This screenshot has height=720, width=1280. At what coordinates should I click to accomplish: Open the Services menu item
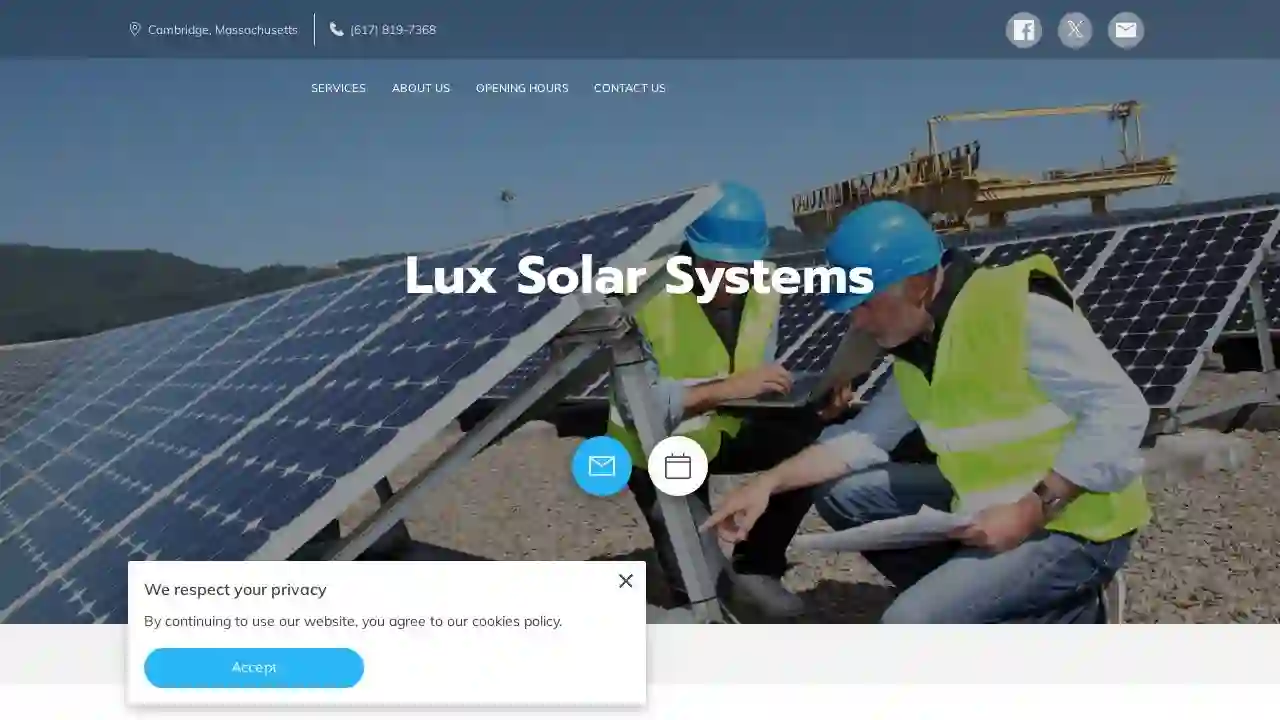pos(338,88)
